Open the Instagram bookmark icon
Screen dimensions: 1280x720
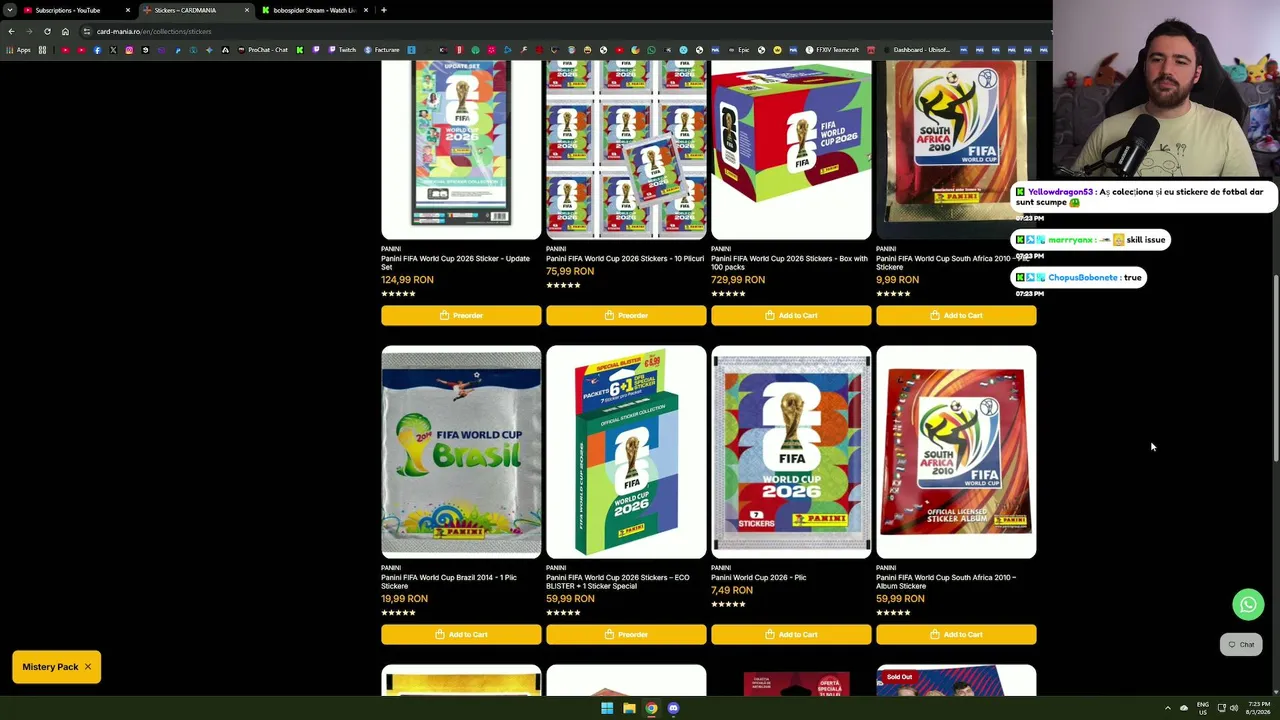pos(129,50)
